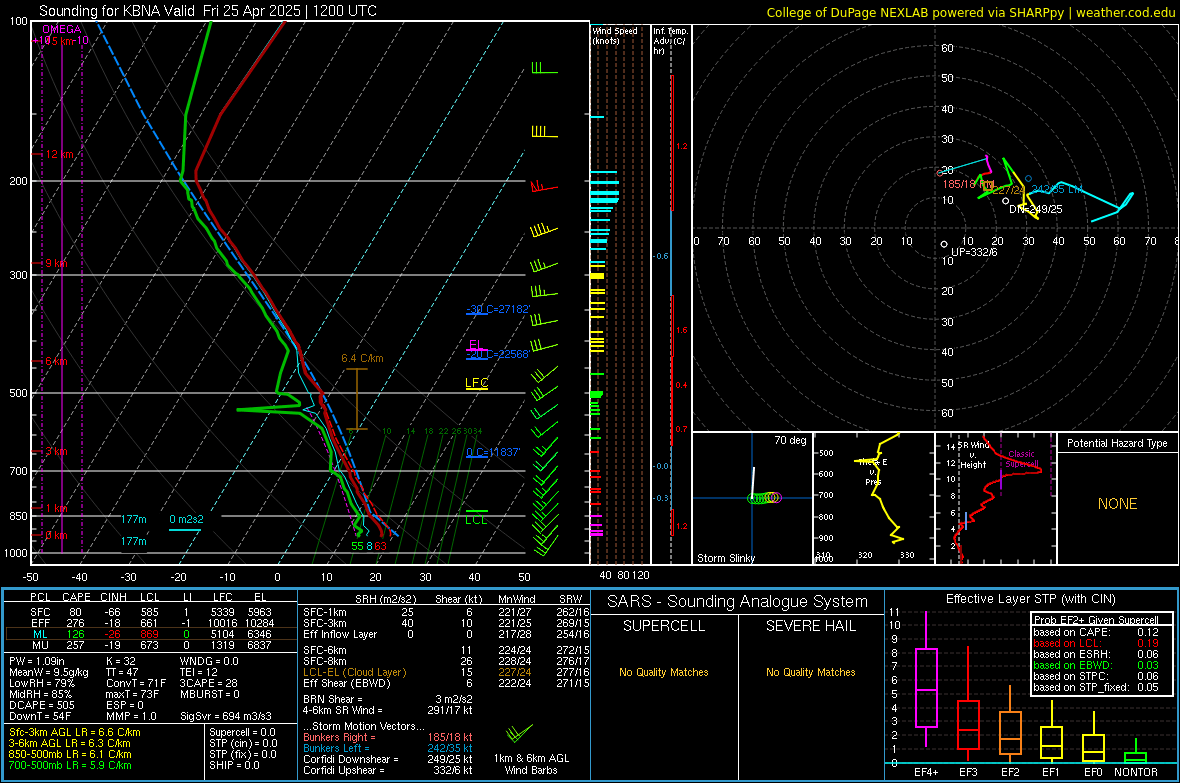
Task: Click the 'Effective Layer STP (with CIN)' title
Action: tap(1030, 599)
